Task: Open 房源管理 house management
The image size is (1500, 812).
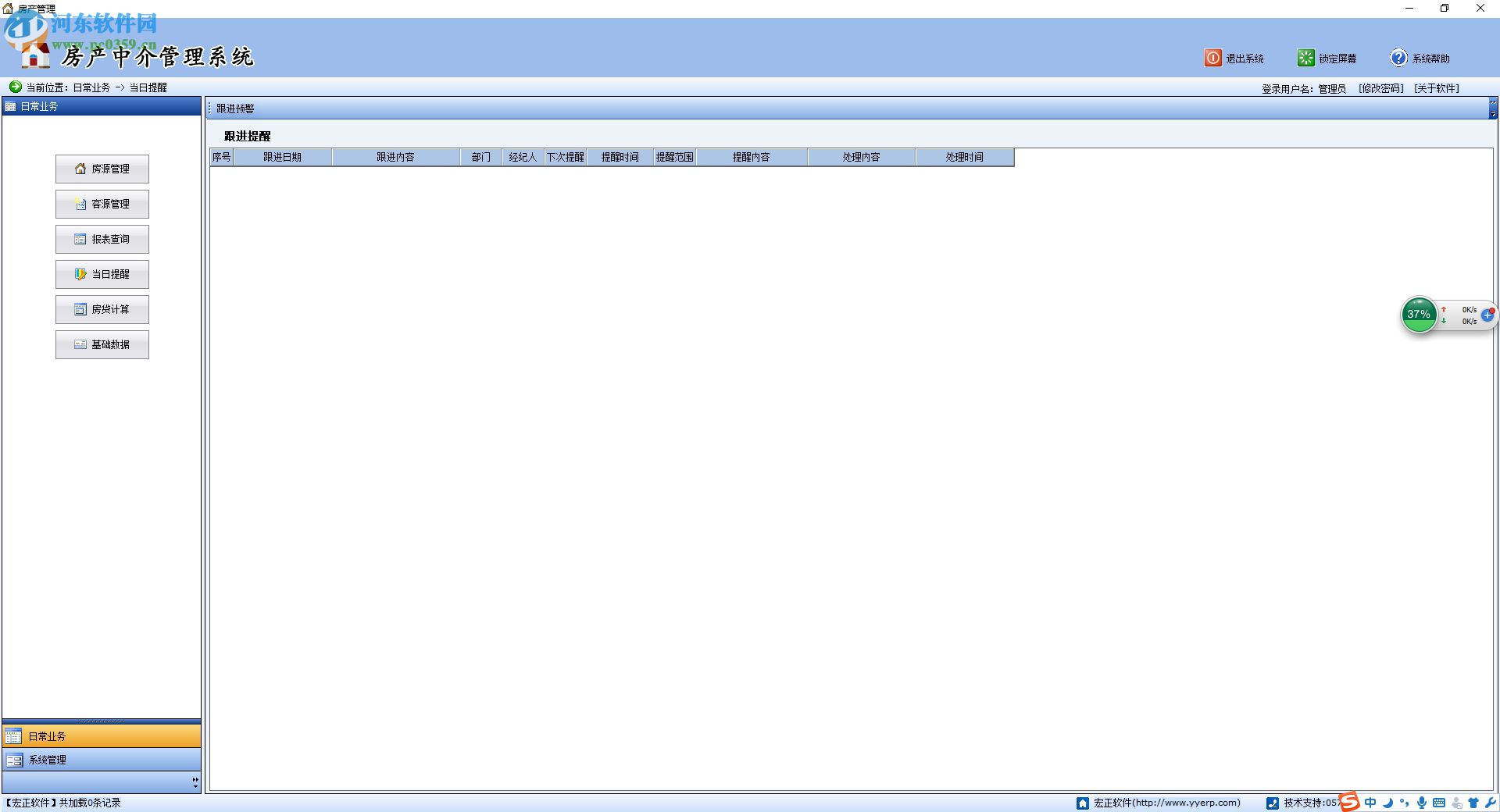Action: (x=102, y=169)
